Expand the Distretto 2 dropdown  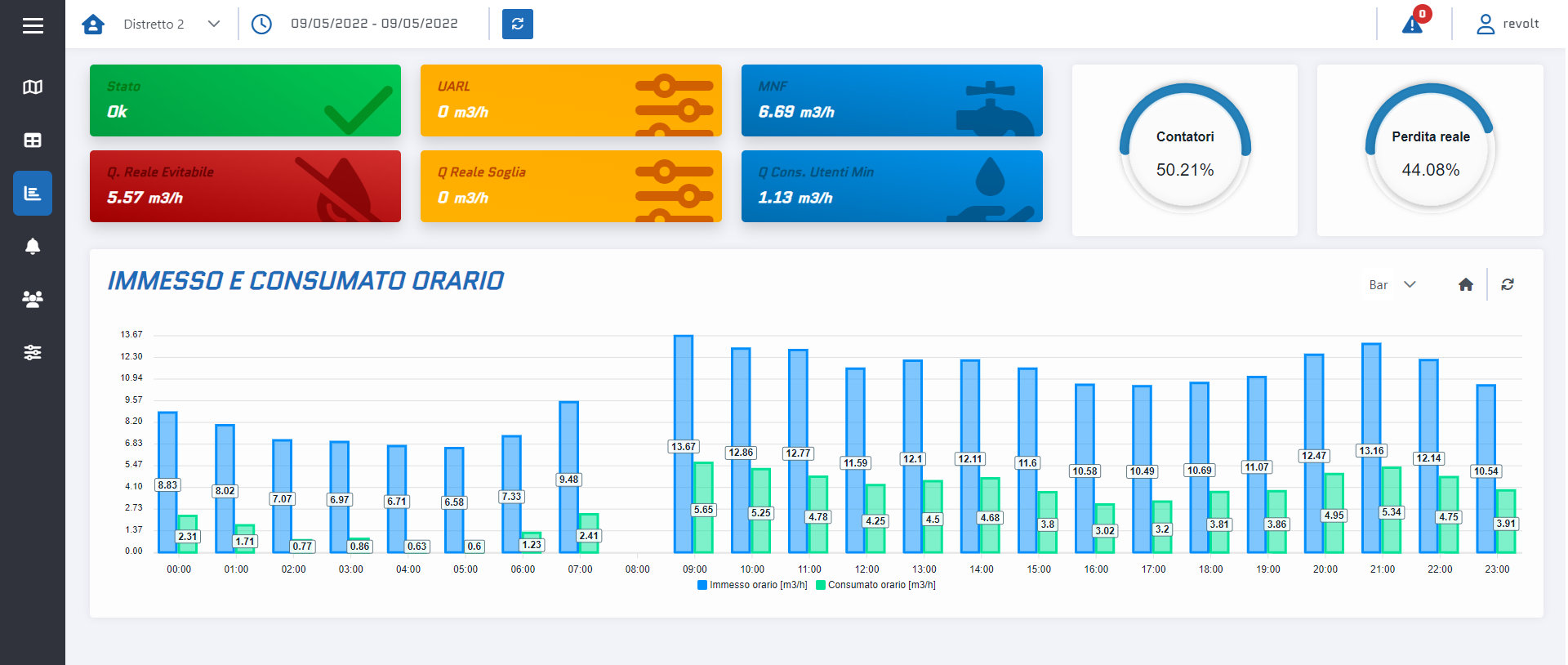click(x=171, y=25)
